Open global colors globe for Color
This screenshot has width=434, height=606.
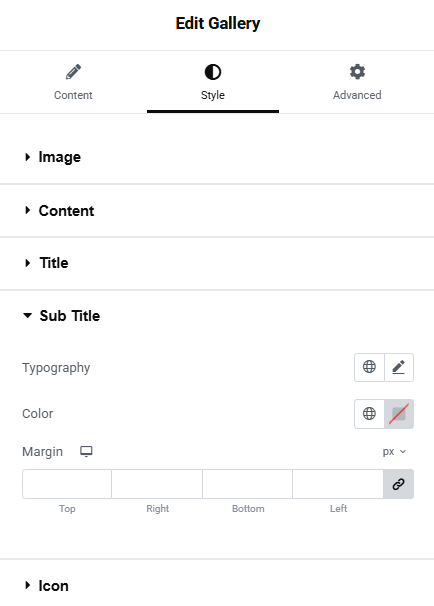[x=369, y=414]
